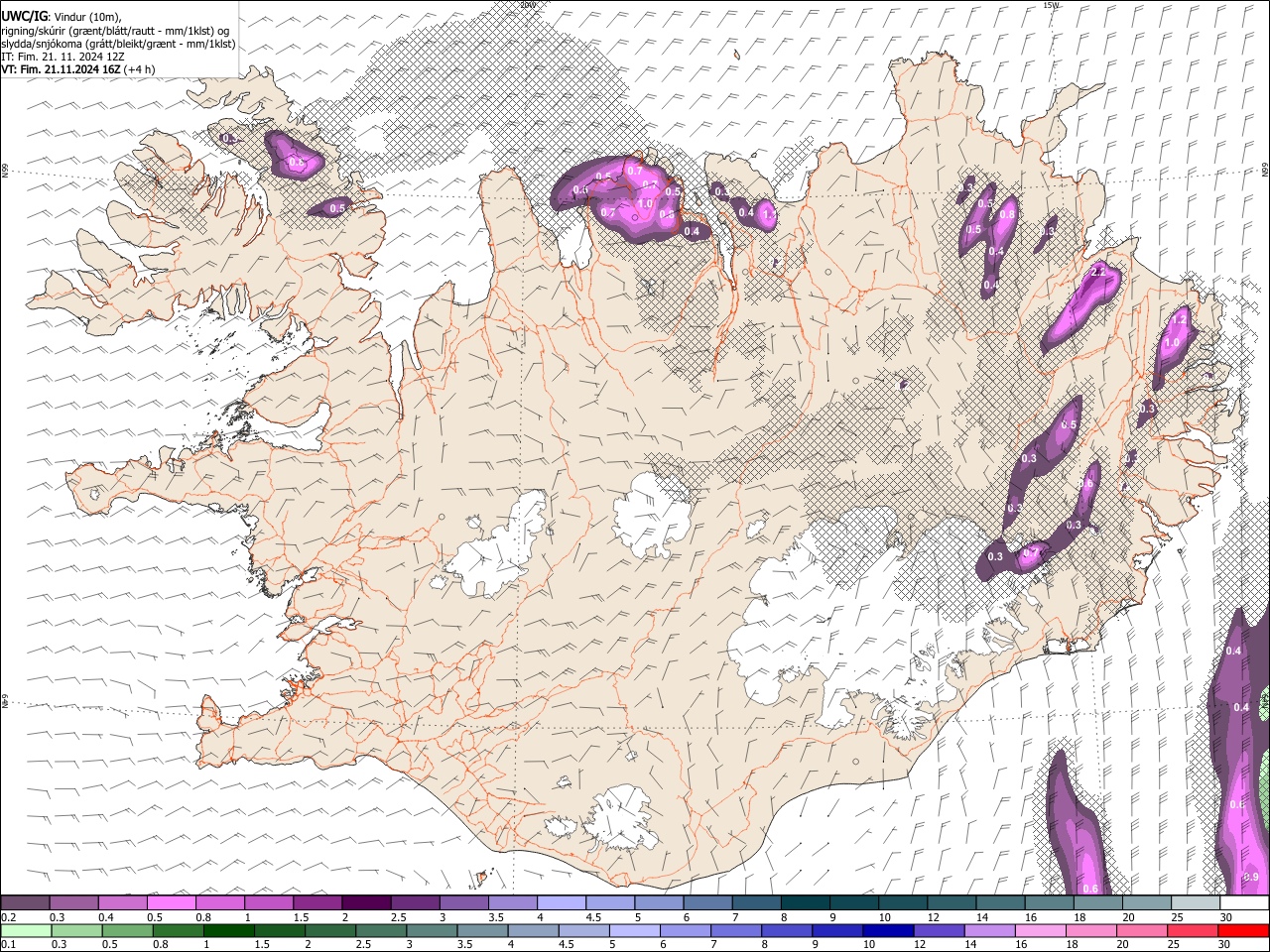
Task: Click the UWC/IG title text
Action: [x=24, y=16]
